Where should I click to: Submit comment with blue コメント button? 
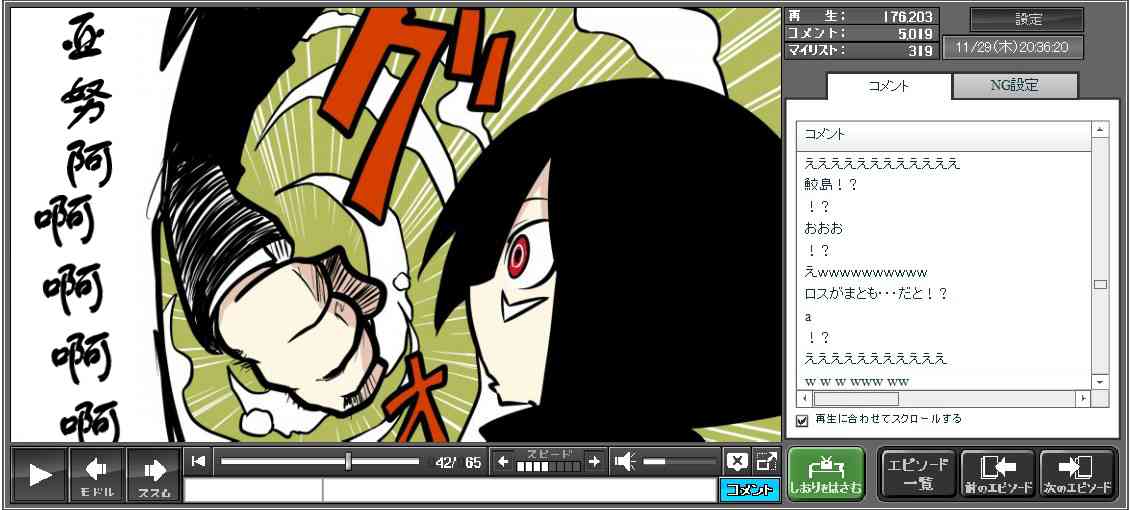click(x=748, y=490)
